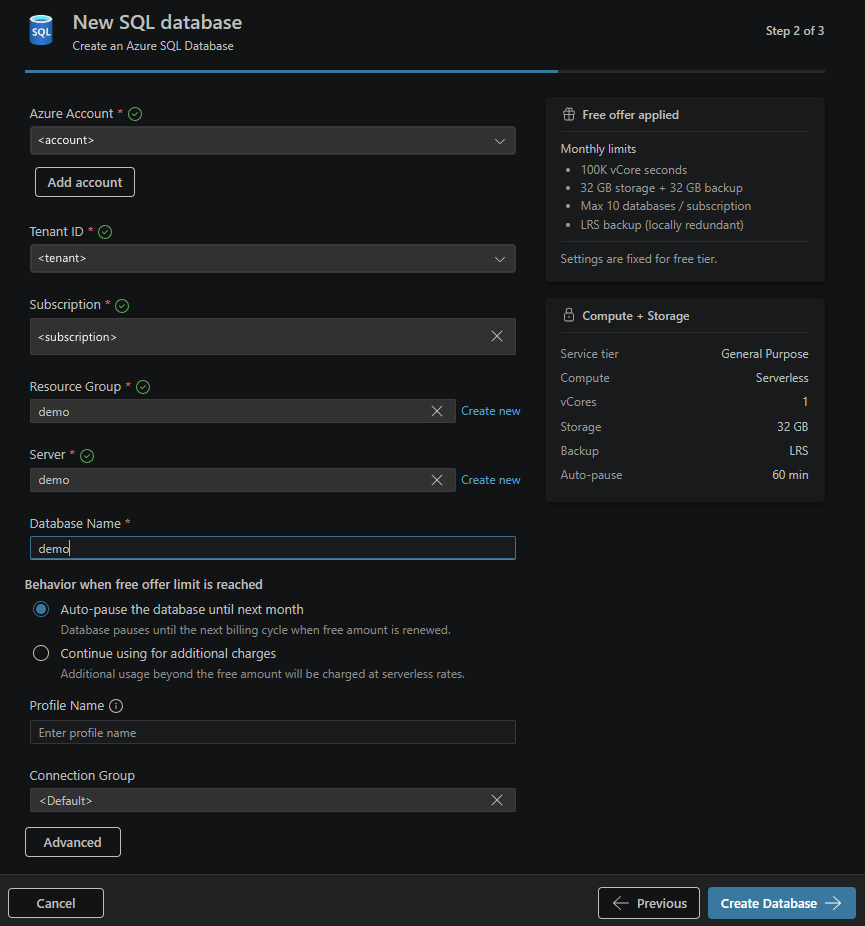Click 'LRS backup (locally redundant)' text
865x926 pixels.
tap(662, 225)
